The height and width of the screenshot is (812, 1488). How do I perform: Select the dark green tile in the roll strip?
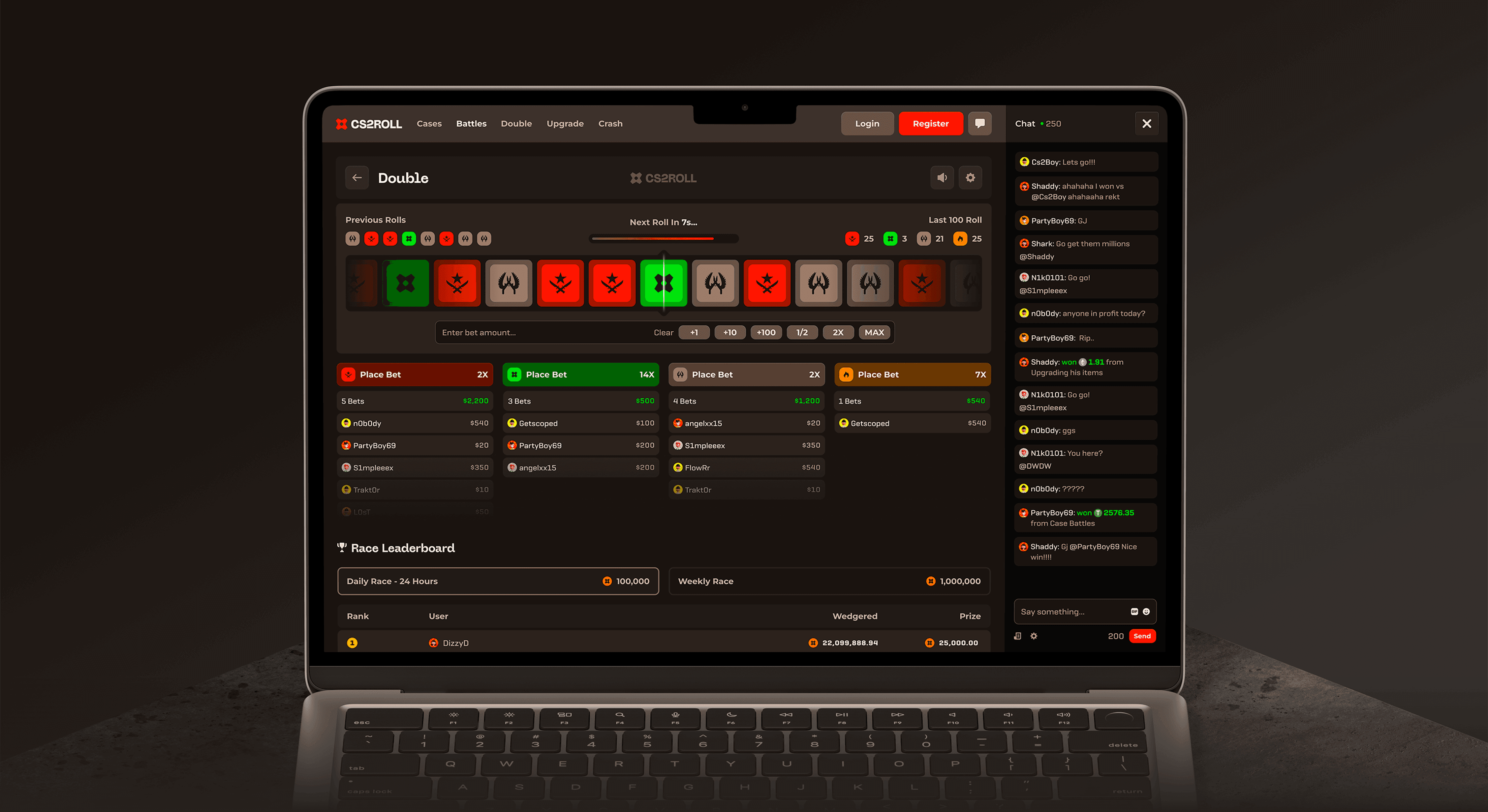(x=406, y=283)
